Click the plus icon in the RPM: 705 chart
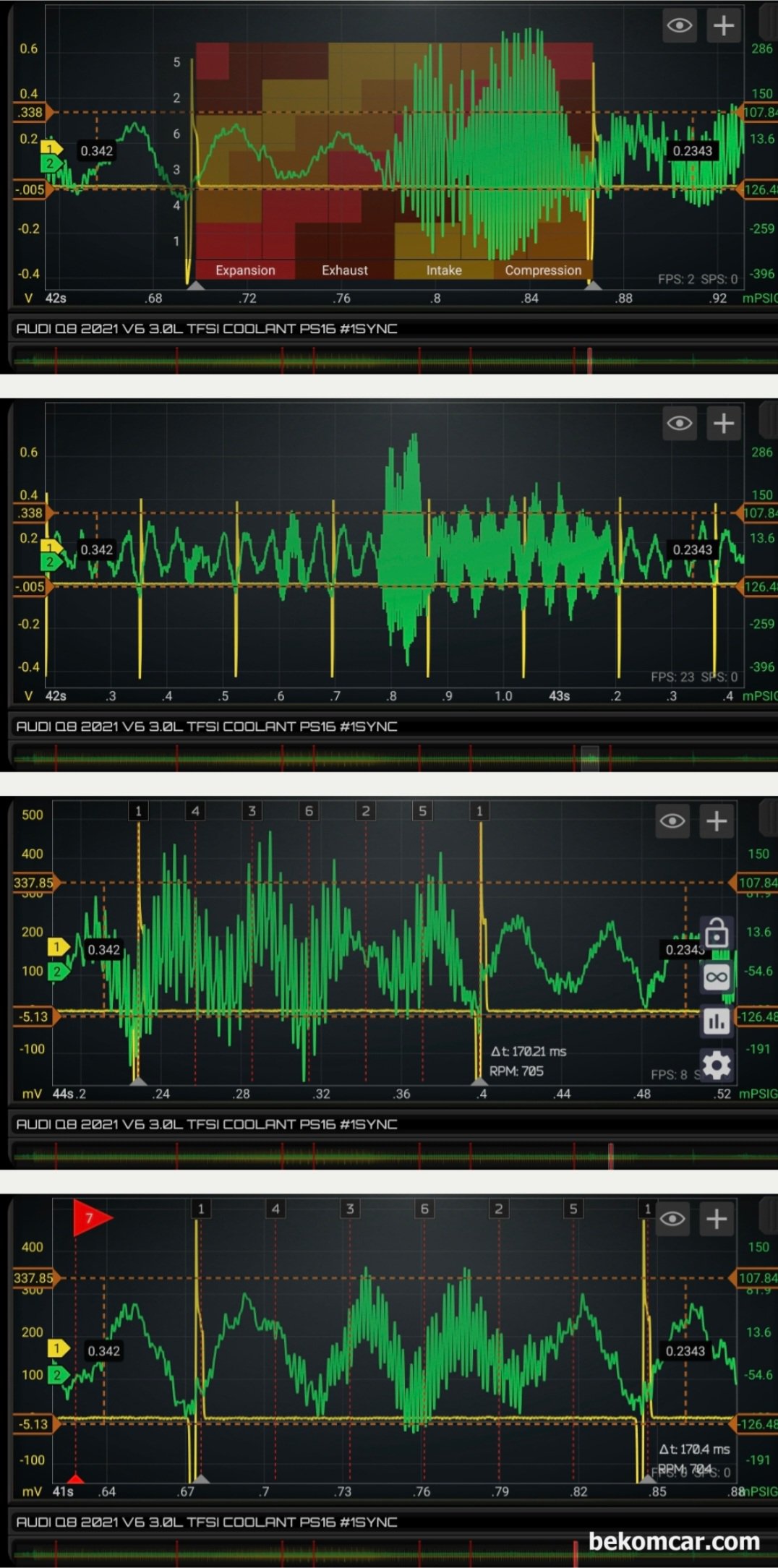This screenshot has height=1568, width=778. pyautogui.click(x=716, y=821)
